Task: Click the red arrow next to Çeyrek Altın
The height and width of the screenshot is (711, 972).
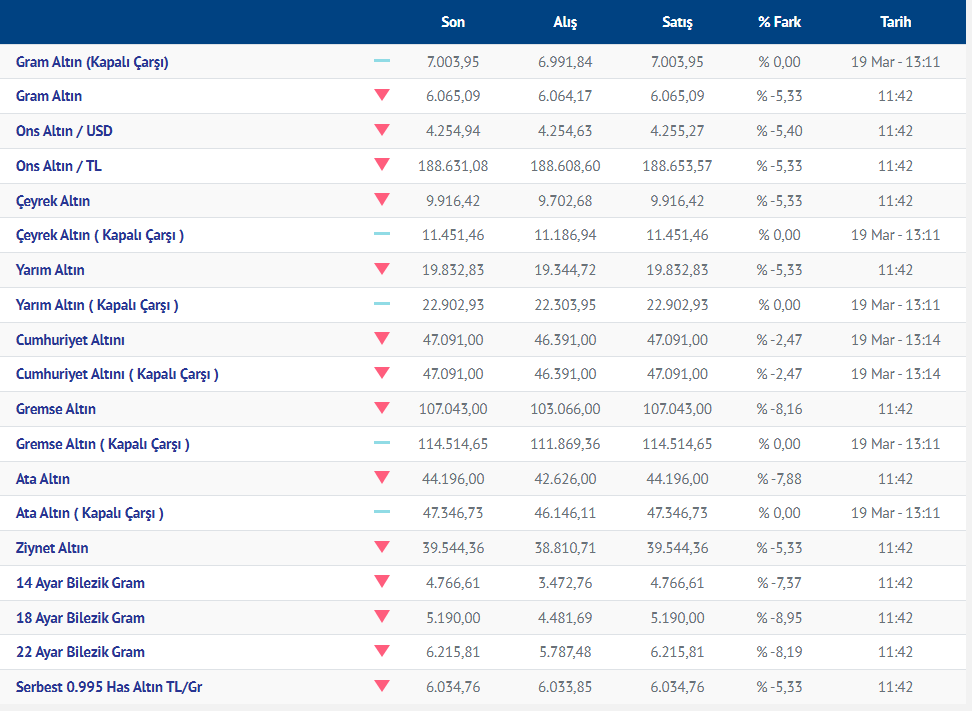Action: (x=381, y=200)
